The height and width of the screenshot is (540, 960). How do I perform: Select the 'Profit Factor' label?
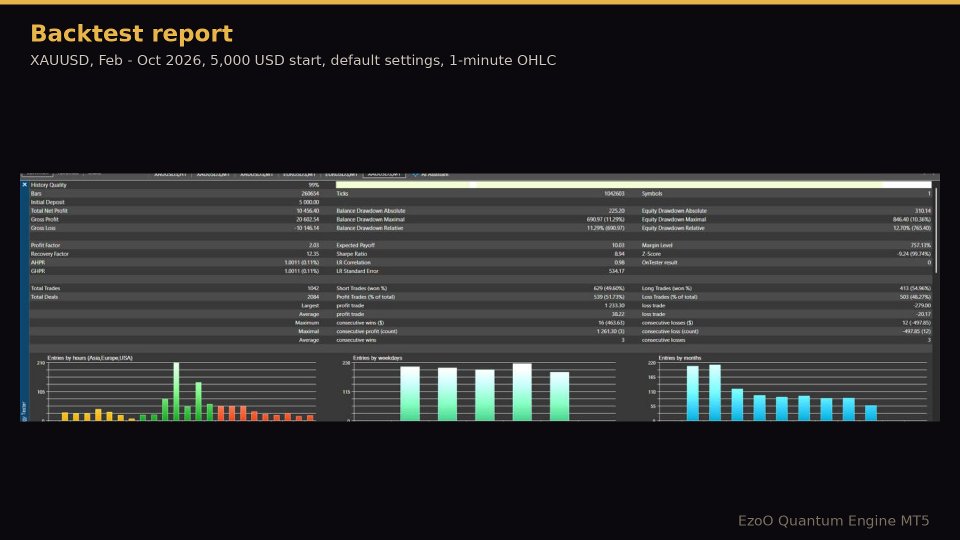(45, 245)
